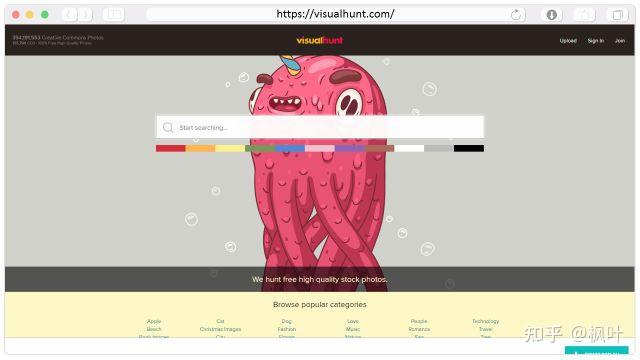
Task: Click the address bar URL
Action: pos(335,14)
